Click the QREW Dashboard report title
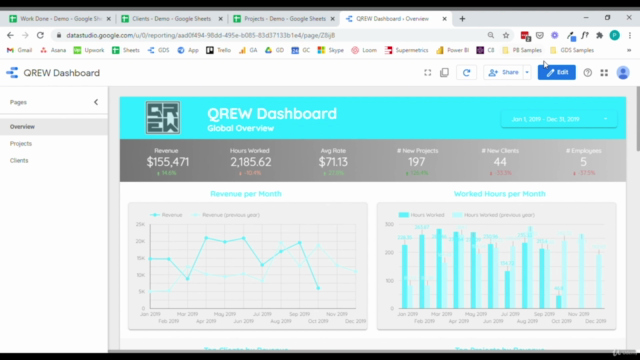The height and width of the screenshot is (360, 640). 61,73
